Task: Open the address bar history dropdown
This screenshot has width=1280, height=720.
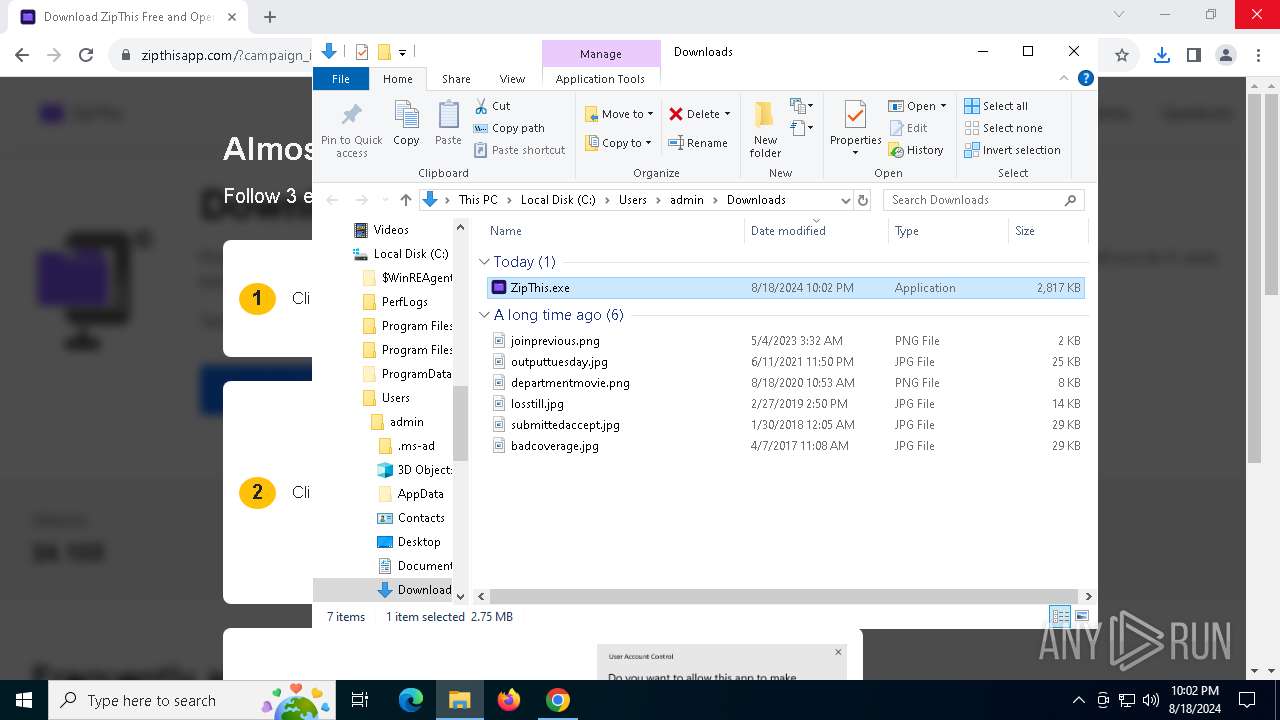Action: (845, 200)
